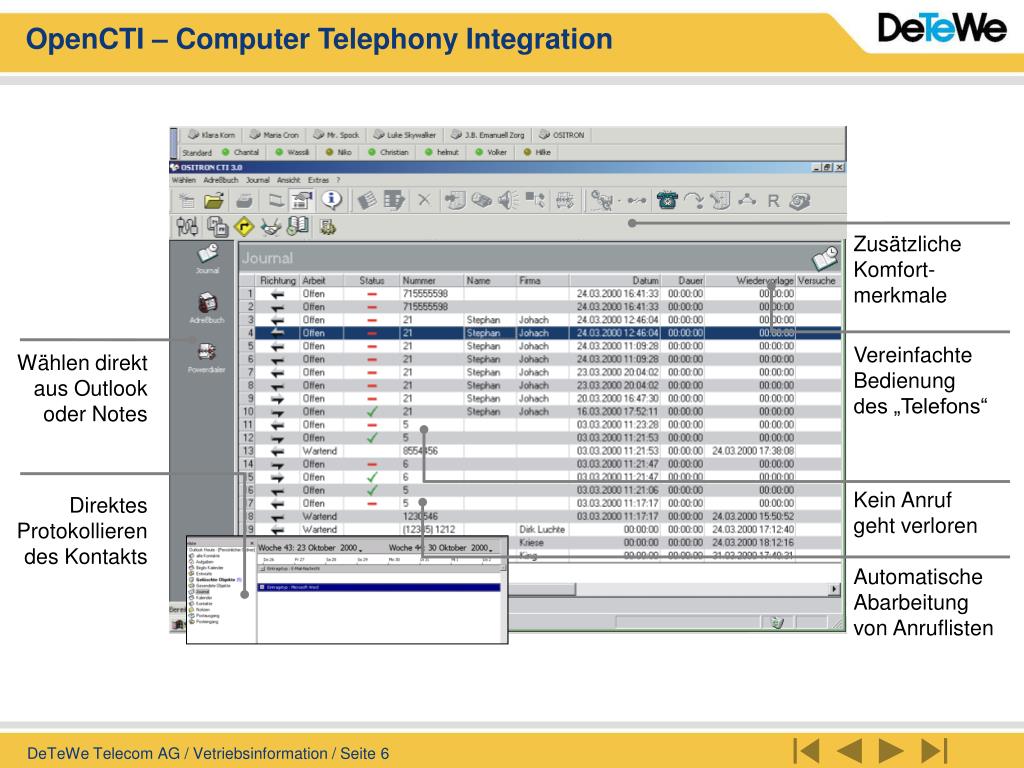This screenshot has height=768, width=1024.
Task: Click date 16.03.2000 17:52:11 in journal
Action: click(x=617, y=411)
